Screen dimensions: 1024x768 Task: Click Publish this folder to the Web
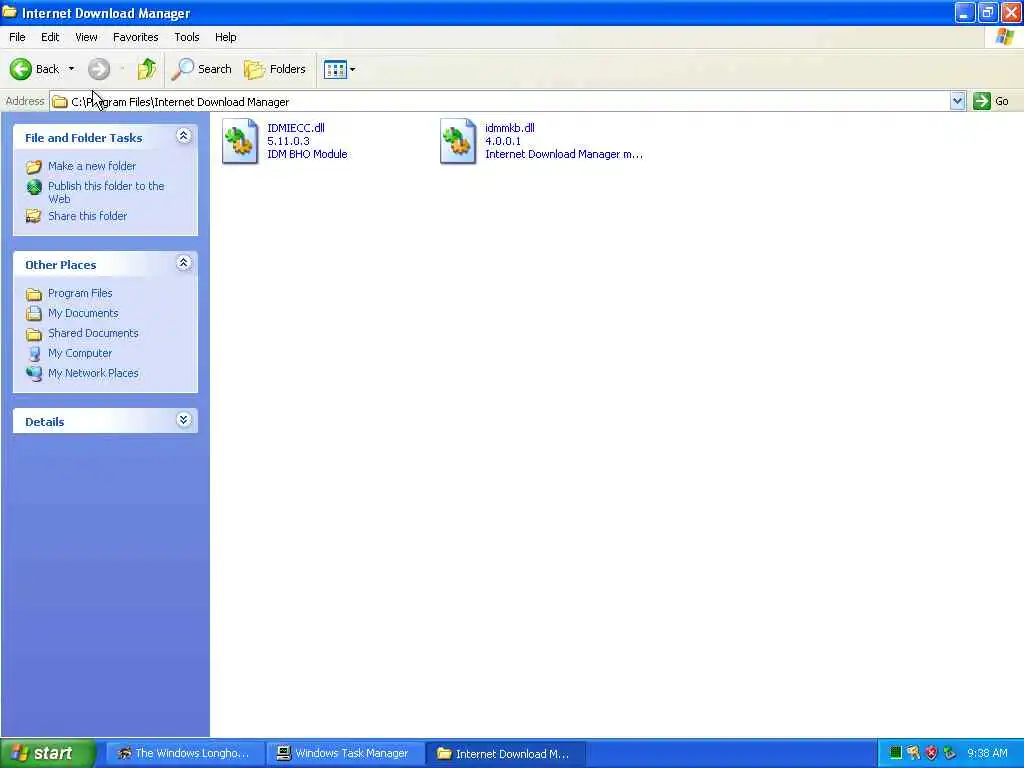106,192
